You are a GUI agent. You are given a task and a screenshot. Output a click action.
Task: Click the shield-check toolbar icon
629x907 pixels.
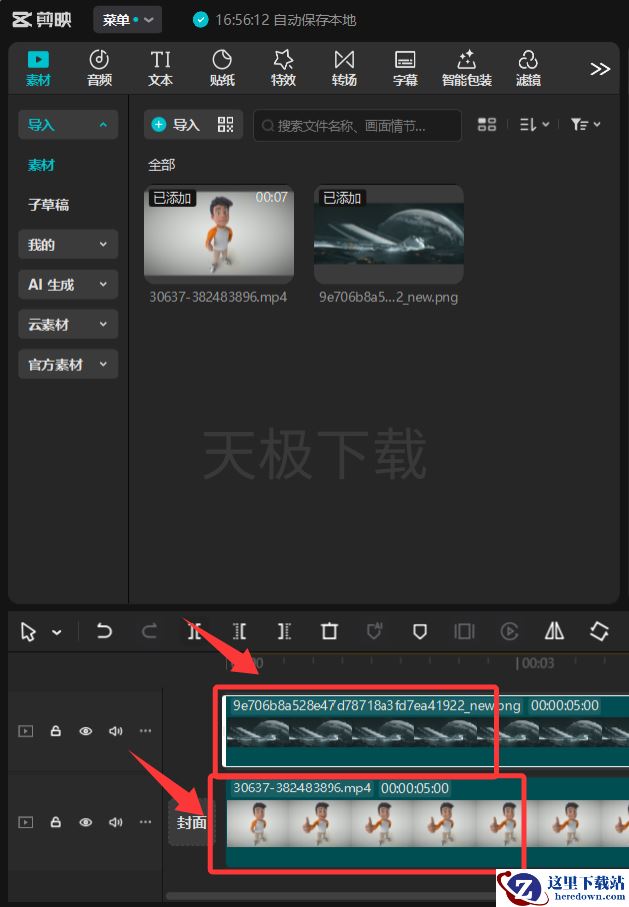click(374, 631)
